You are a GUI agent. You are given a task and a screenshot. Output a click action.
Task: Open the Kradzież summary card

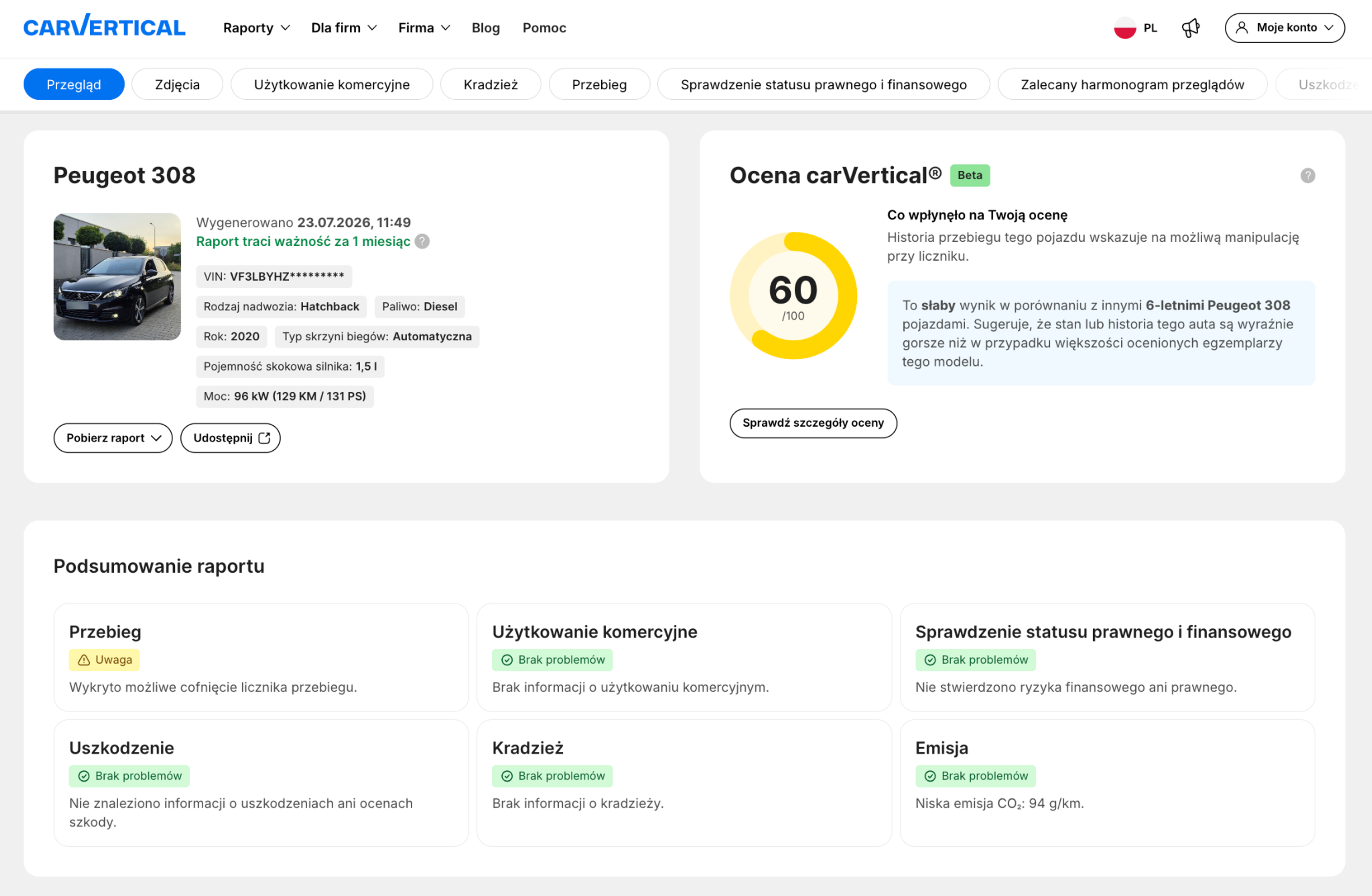click(684, 782)
